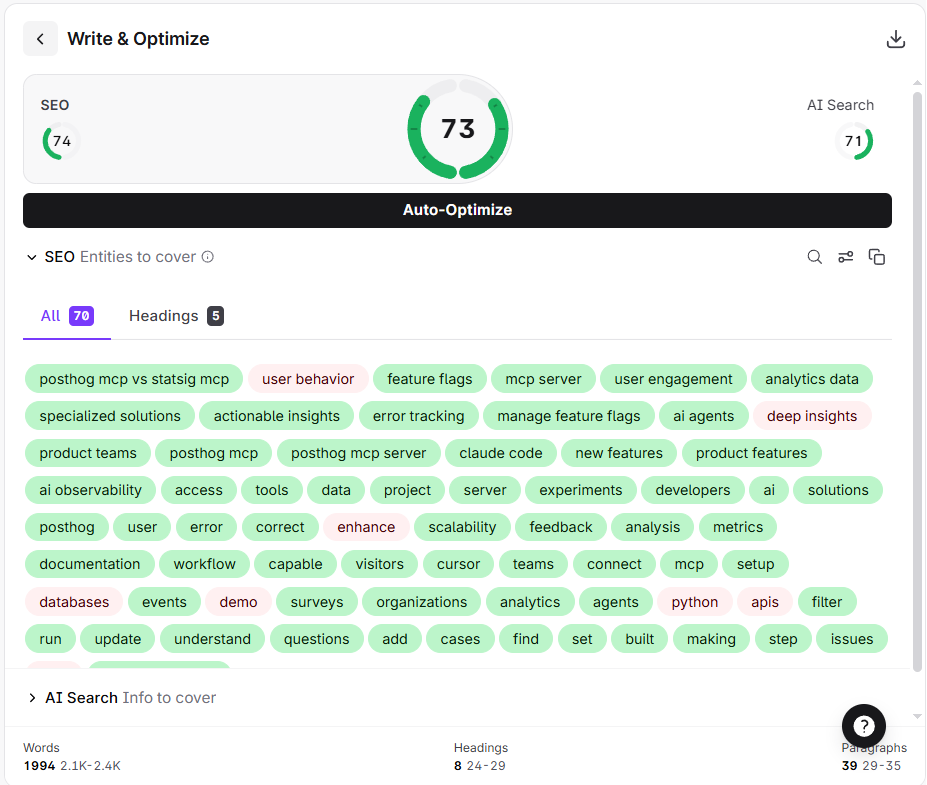Click the 'documentation' chip

coord(90,565)
